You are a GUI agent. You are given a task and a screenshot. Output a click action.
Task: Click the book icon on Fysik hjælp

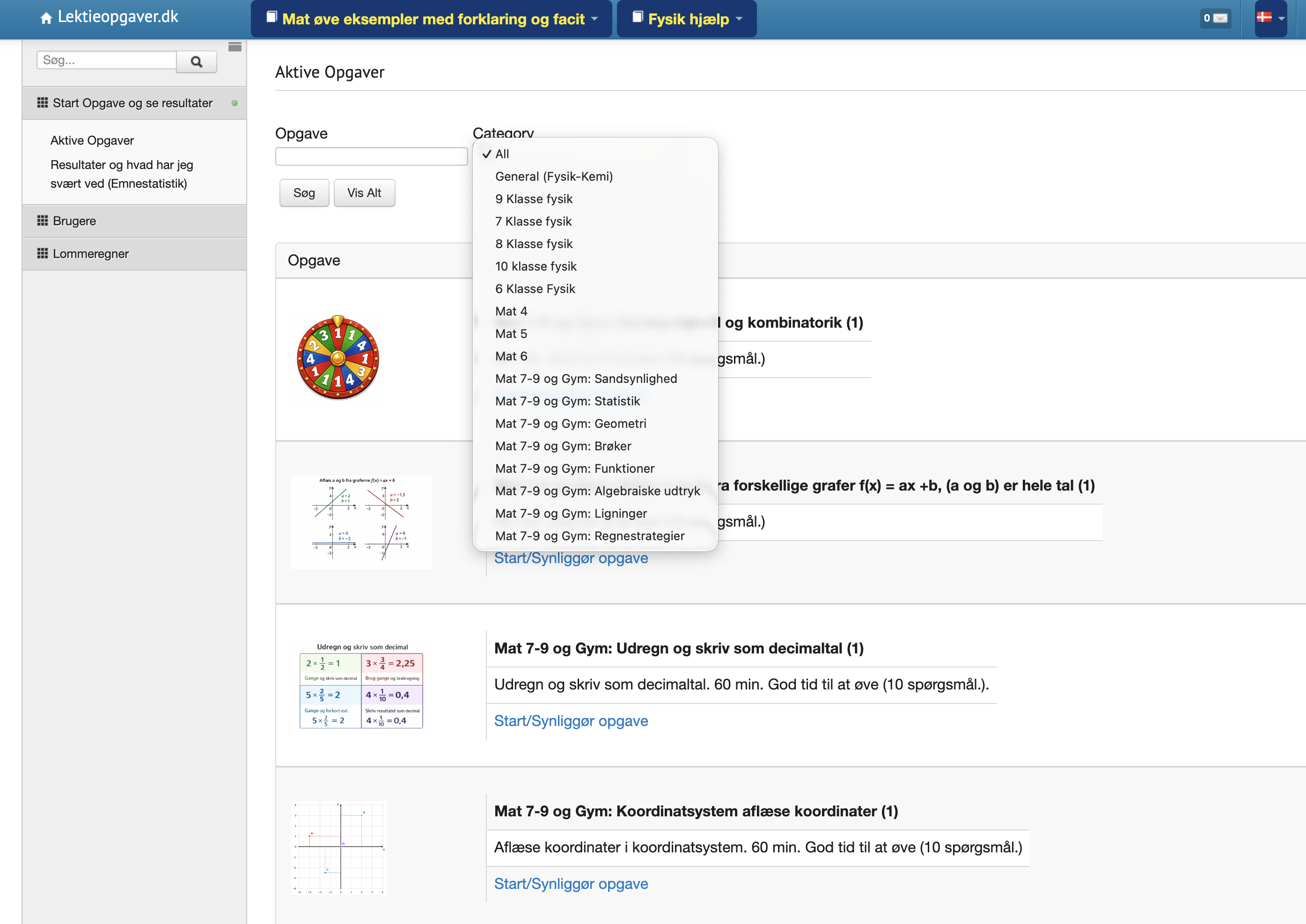[638, 18]
